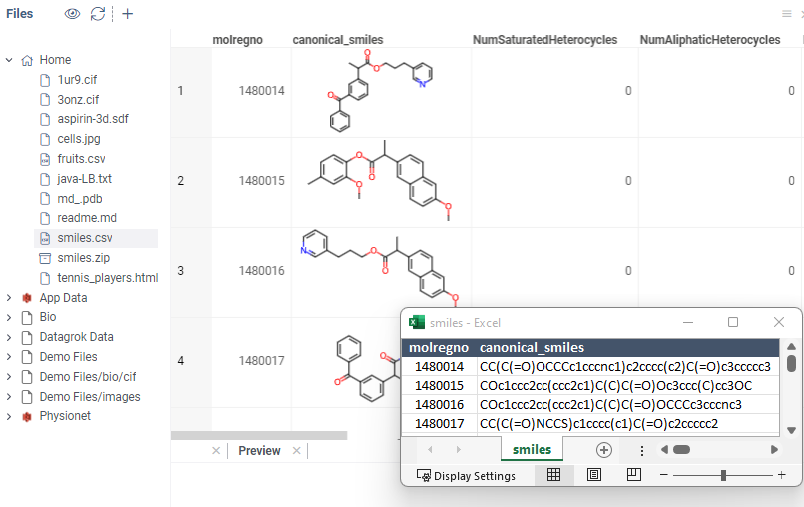The width and height of the screenshot is (804, 507).
Task: Refresh the Files browser
Action: 97,14
